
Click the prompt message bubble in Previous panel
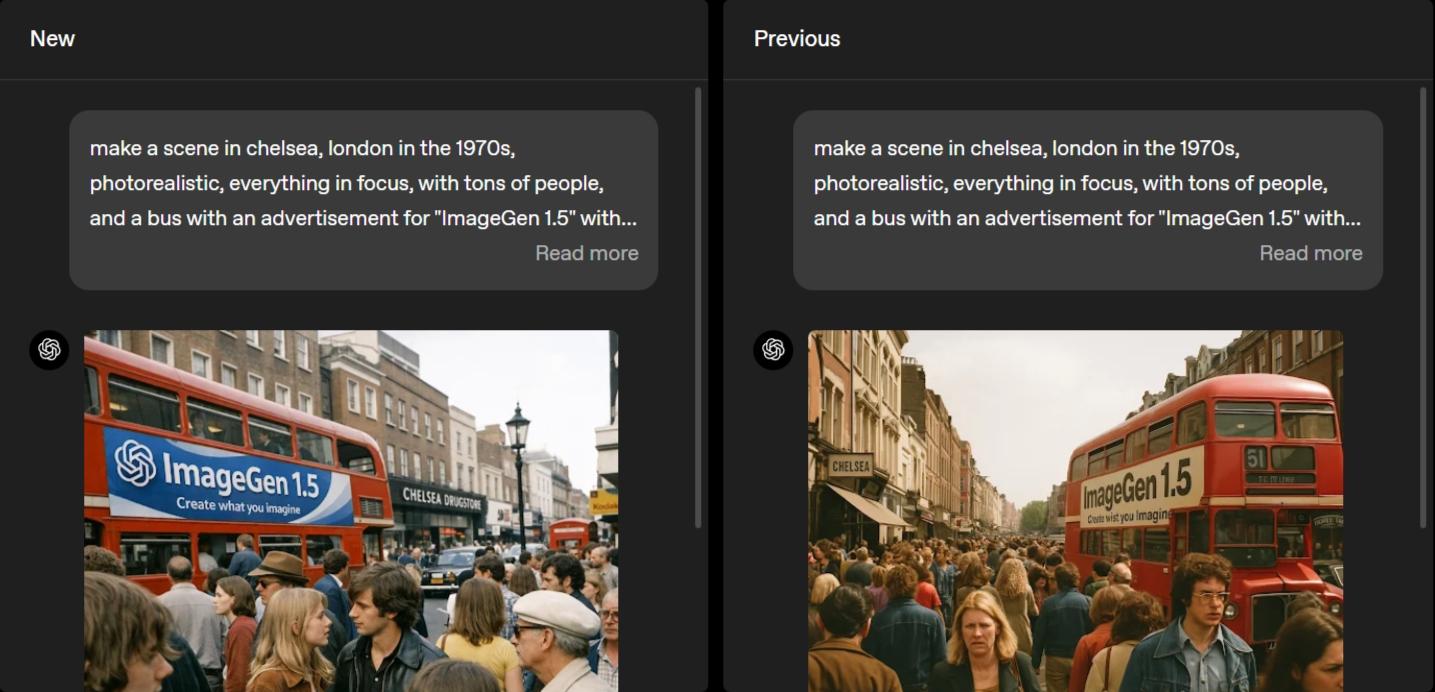(1088, 200)
